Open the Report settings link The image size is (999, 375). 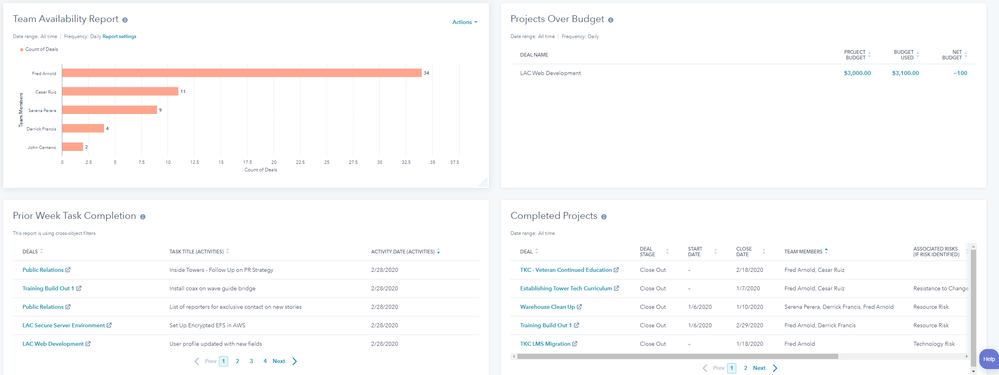[119, 36]
